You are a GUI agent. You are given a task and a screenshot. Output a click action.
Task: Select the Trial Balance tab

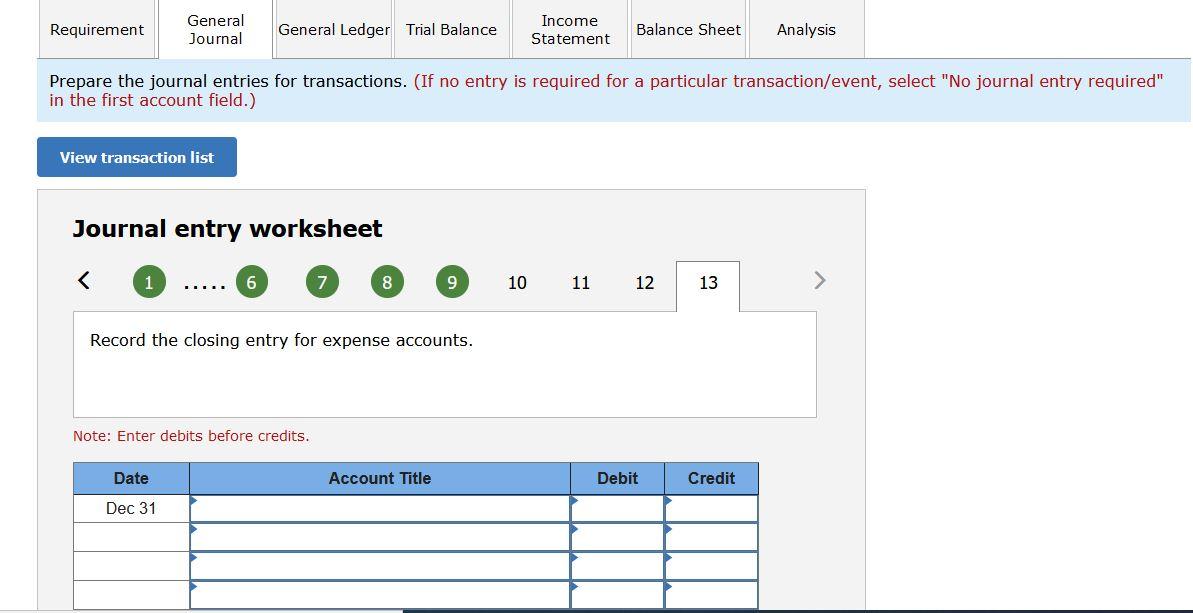click(x=451, y=29)
